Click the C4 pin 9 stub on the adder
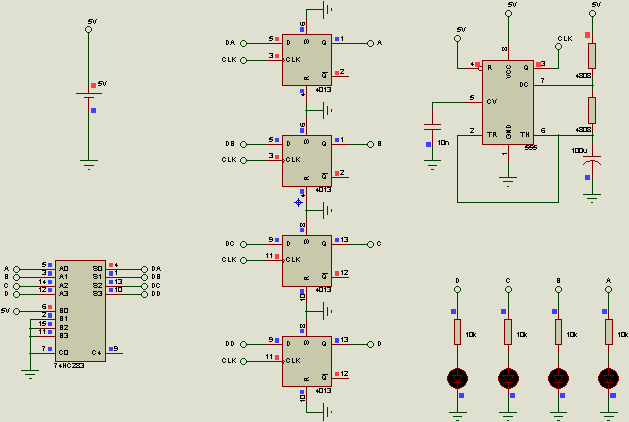629x422 pixels. tap(114, 353)
